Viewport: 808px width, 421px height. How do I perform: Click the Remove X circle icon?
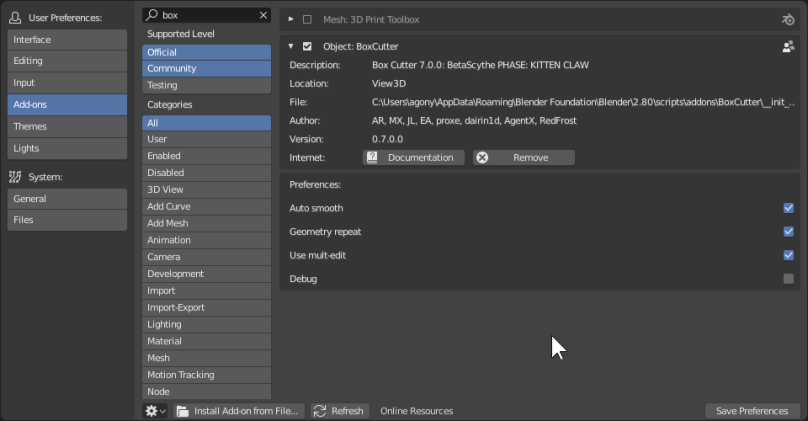click(482, 157)
